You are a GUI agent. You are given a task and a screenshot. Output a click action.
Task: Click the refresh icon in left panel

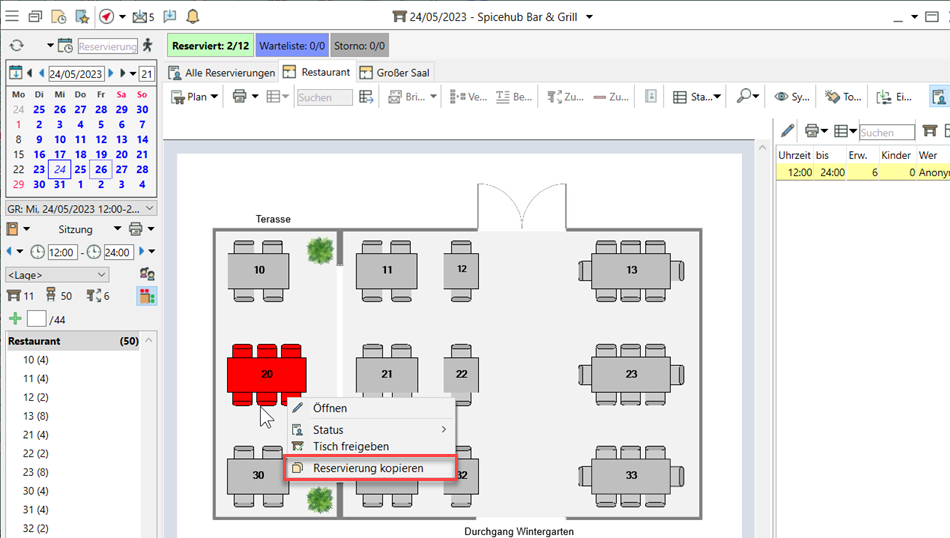pyautogui.click(x=16, y=46)
